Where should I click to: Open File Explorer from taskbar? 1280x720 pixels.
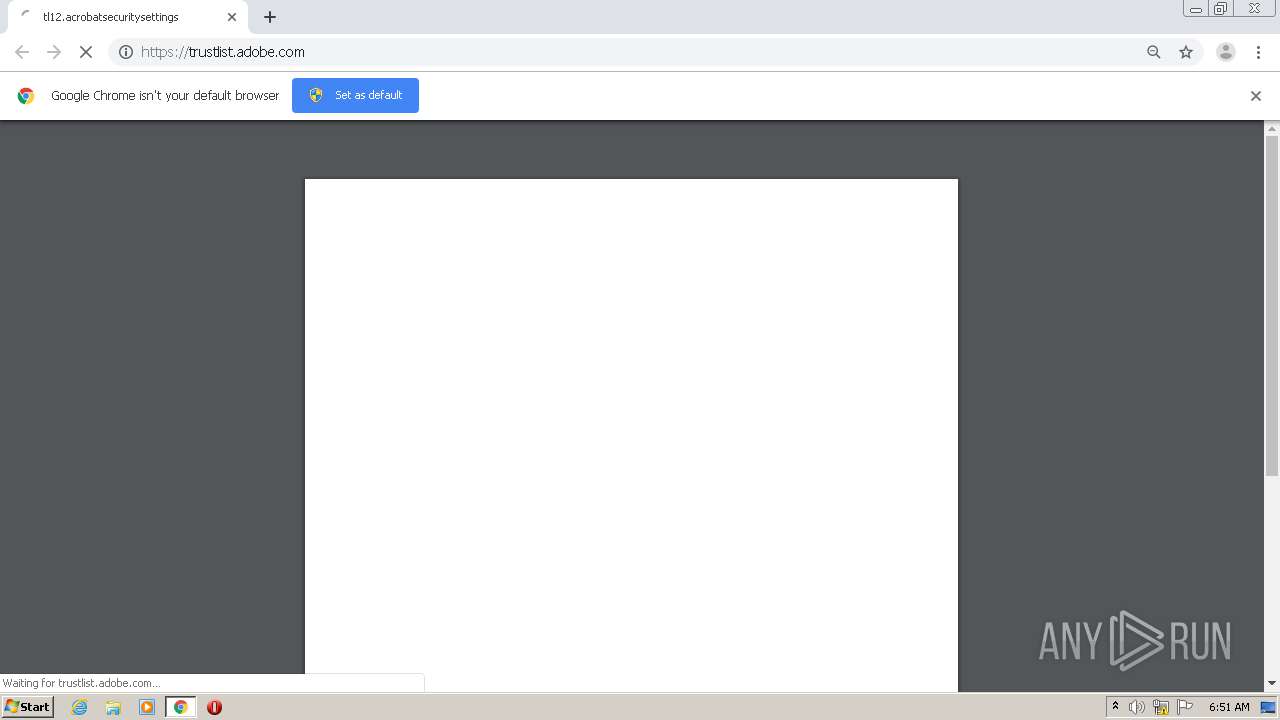(x=113, y=707)
